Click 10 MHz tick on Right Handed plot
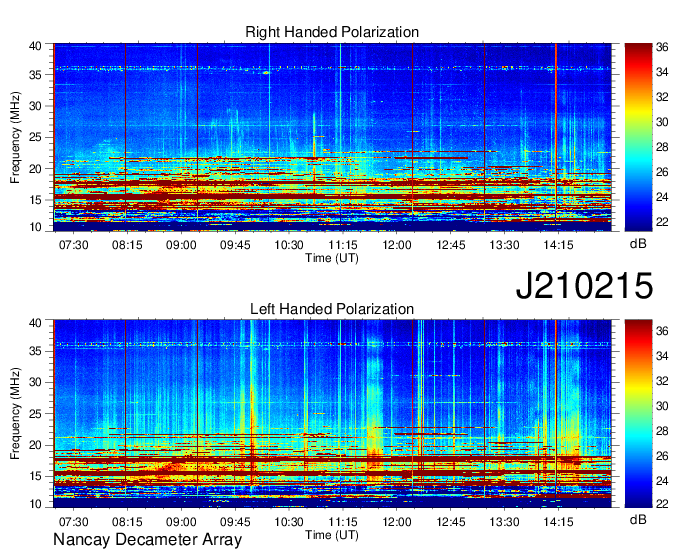680x552 pixels. [x=36, y=227]
